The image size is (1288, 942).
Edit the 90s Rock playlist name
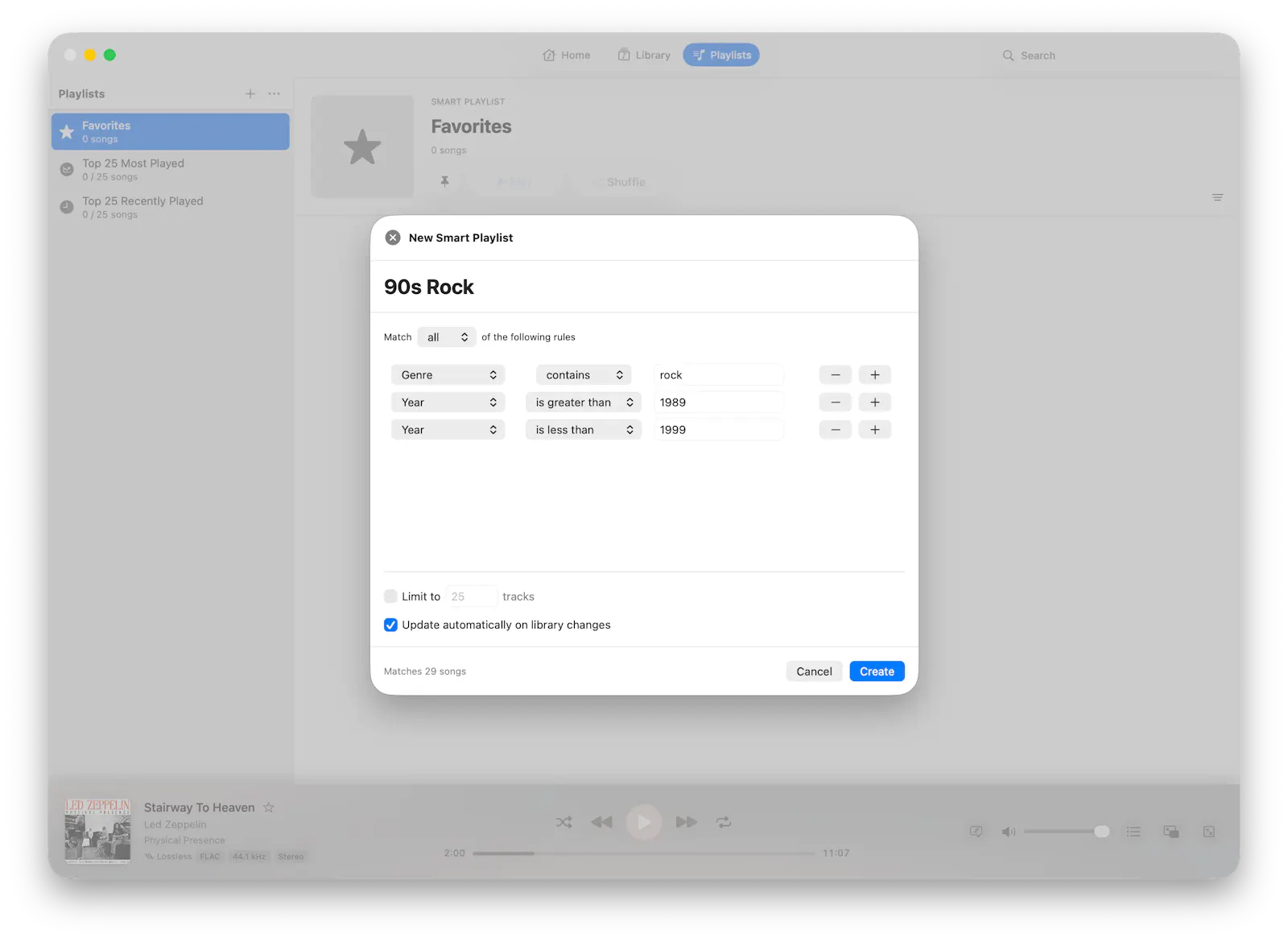pos(429,287)
